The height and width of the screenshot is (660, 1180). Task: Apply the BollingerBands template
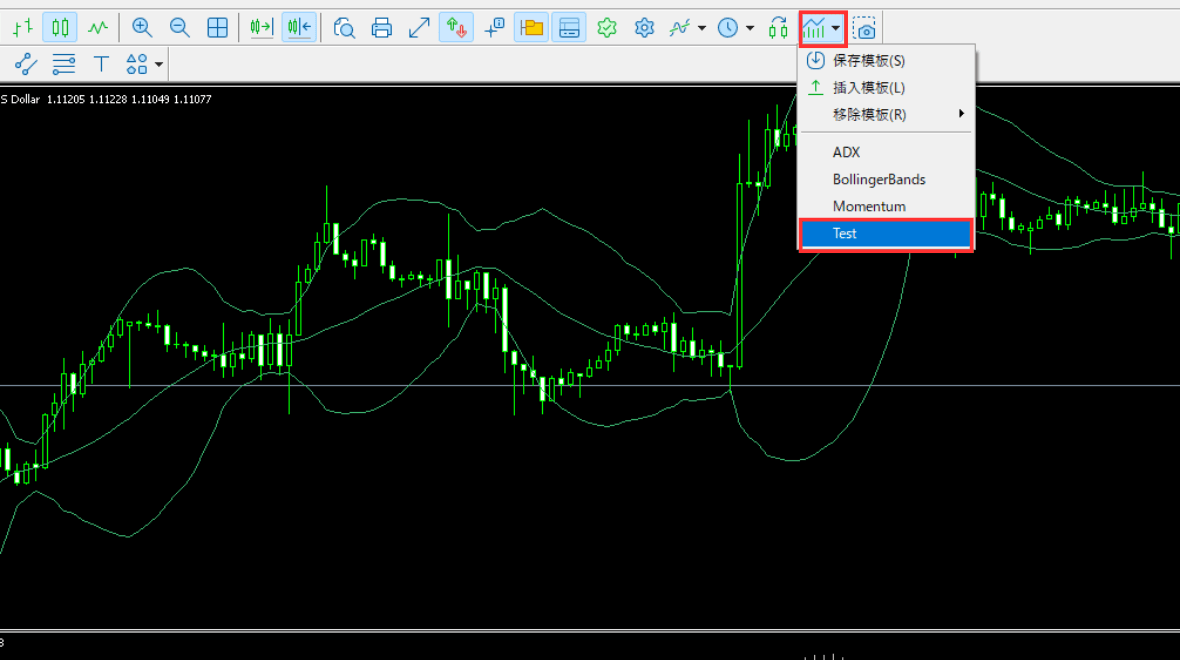(879, 179)
